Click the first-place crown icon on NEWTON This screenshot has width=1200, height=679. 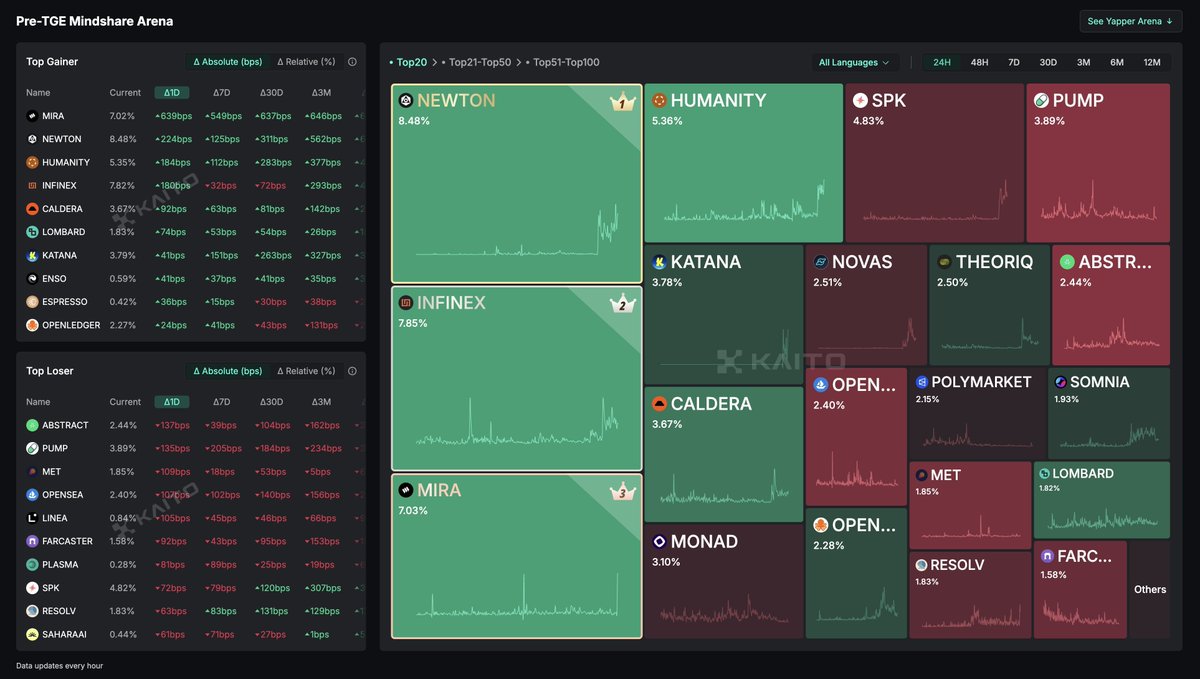coord(623,102)
